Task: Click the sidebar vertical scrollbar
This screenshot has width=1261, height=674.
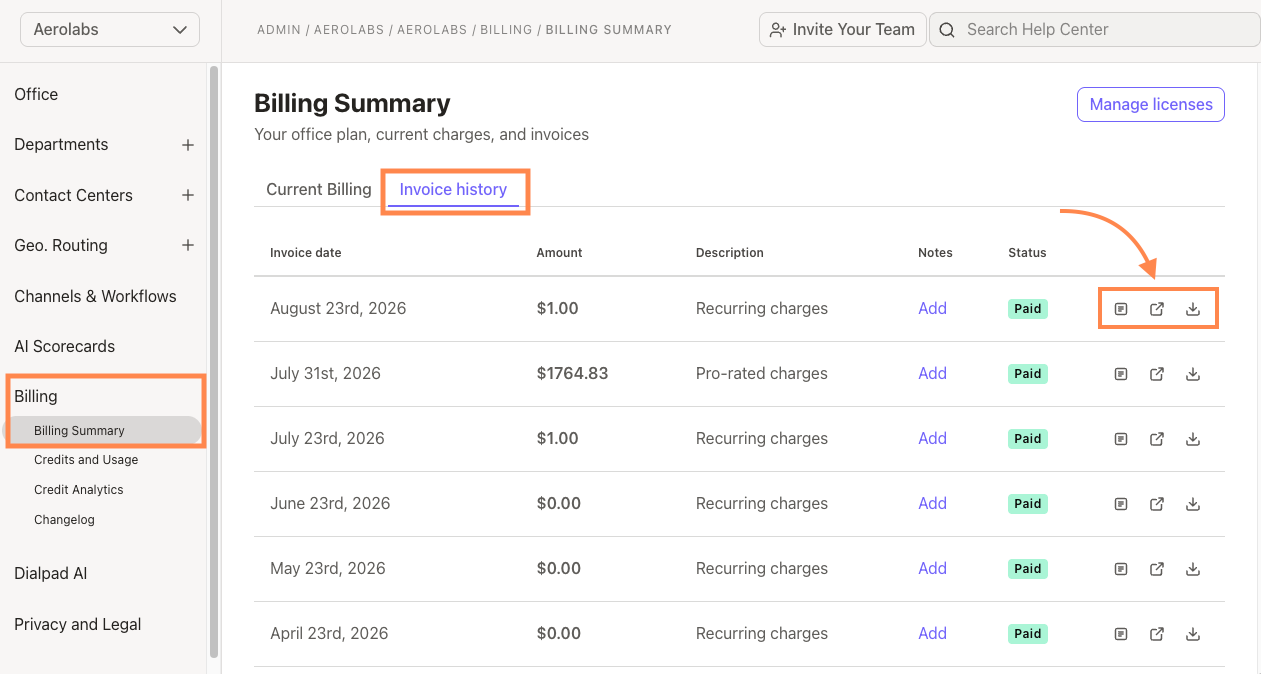Action: tap(214, 360)
